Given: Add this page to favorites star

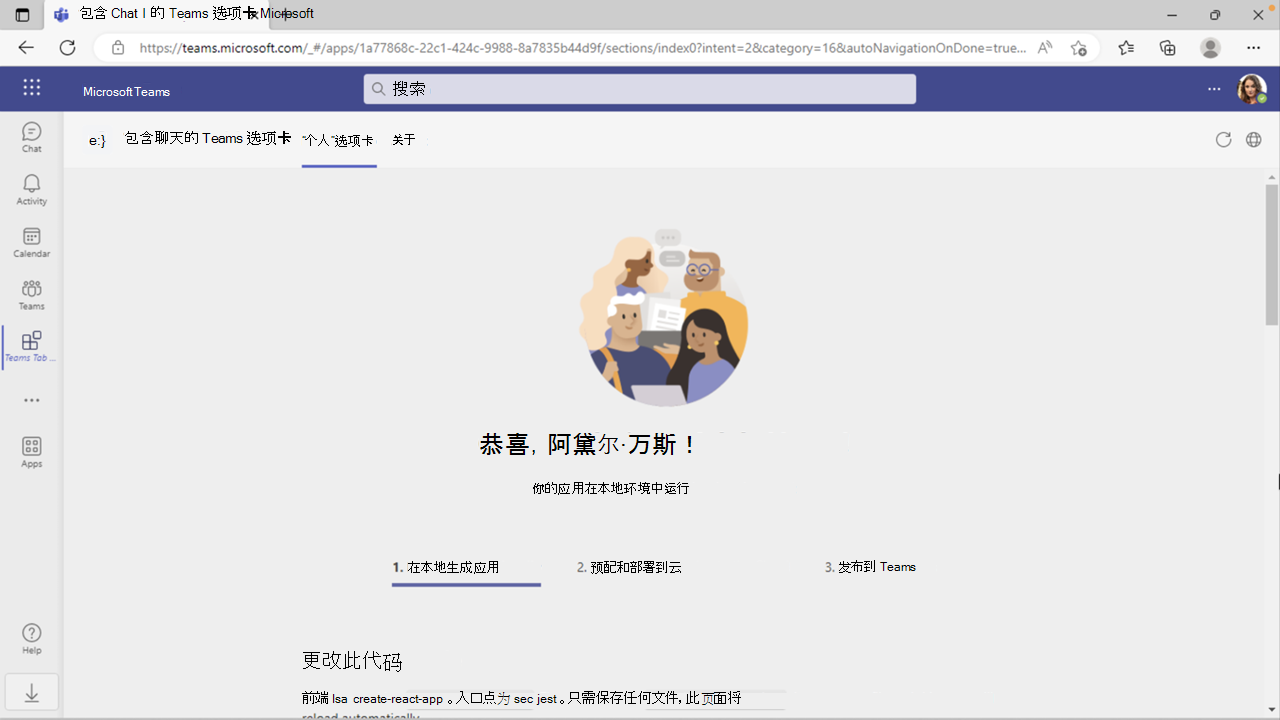Looking at the screenshot, I should [x=1078, y=48].
